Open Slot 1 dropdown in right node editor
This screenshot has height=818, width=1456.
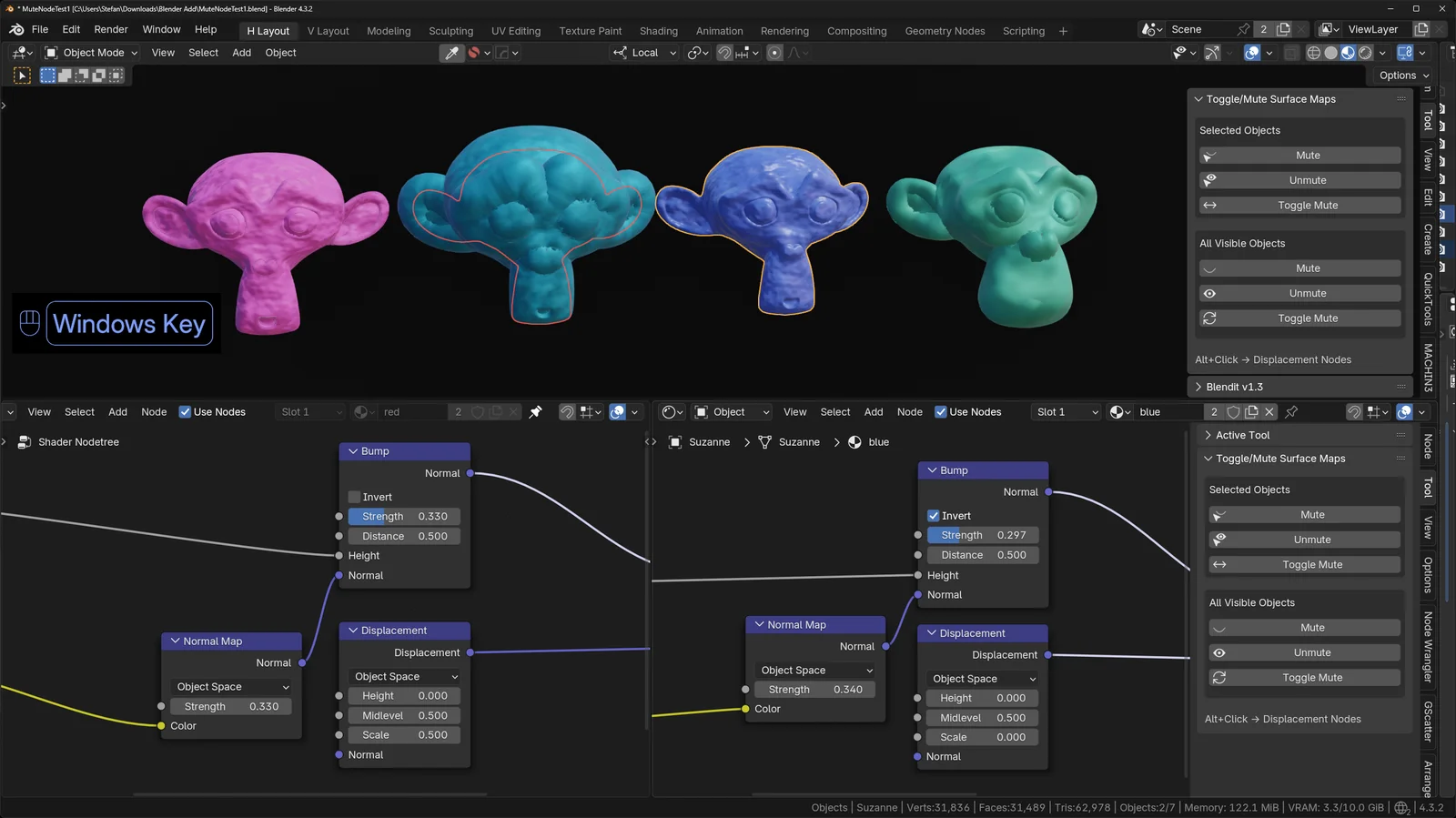pos(1067,412)
